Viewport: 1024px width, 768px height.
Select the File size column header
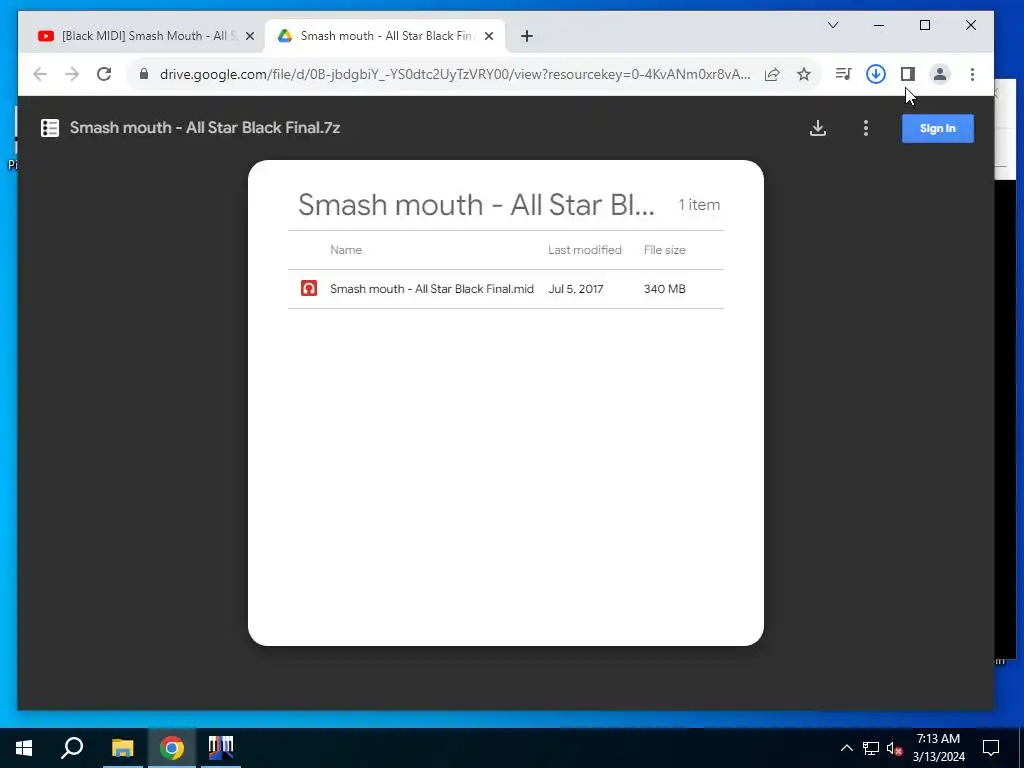(664, 249)
